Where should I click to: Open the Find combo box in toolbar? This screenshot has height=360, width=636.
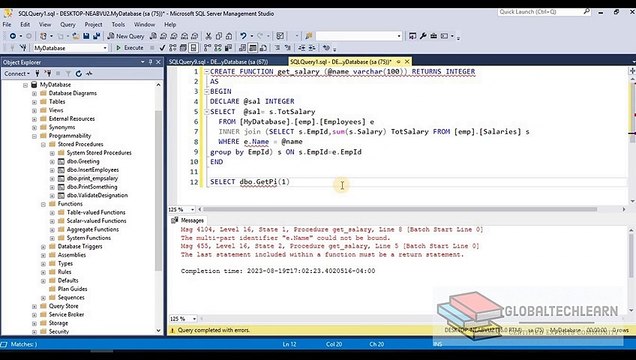(x=359, y=36)
